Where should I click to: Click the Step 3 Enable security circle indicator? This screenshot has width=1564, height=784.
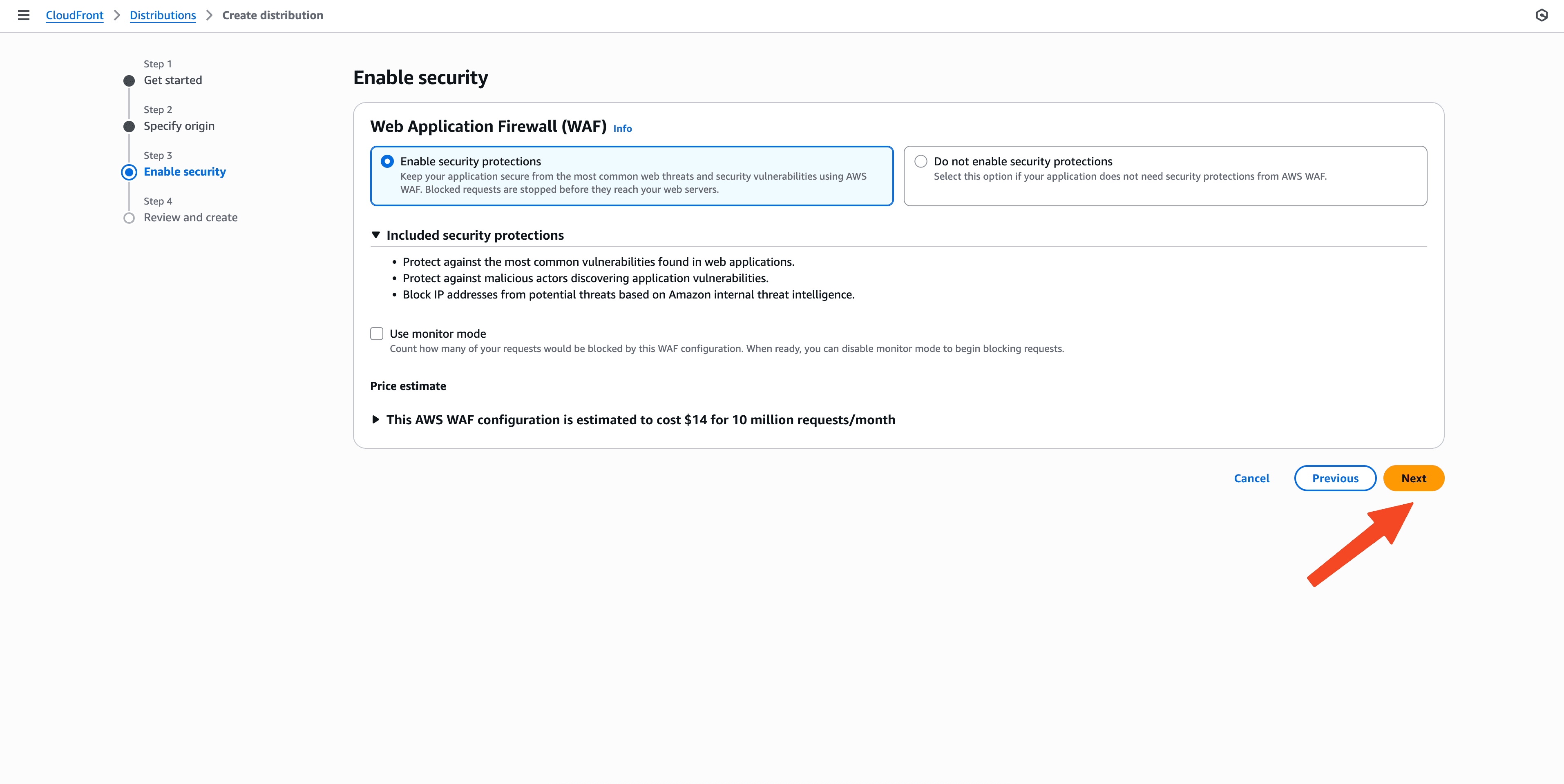click(x=129, y=172)
